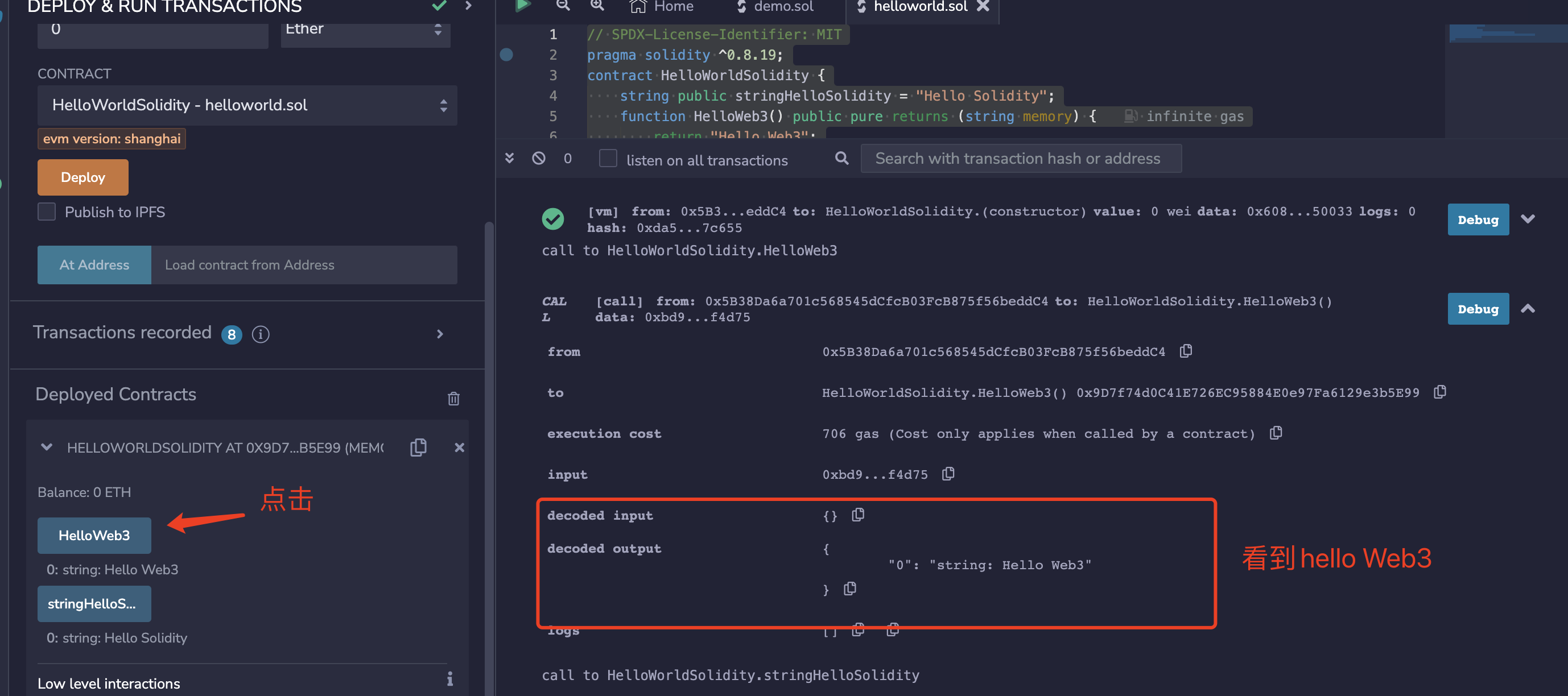Click the editor minimap slider
Viewport: 1568px width, 696px height.
(1507, 32)
